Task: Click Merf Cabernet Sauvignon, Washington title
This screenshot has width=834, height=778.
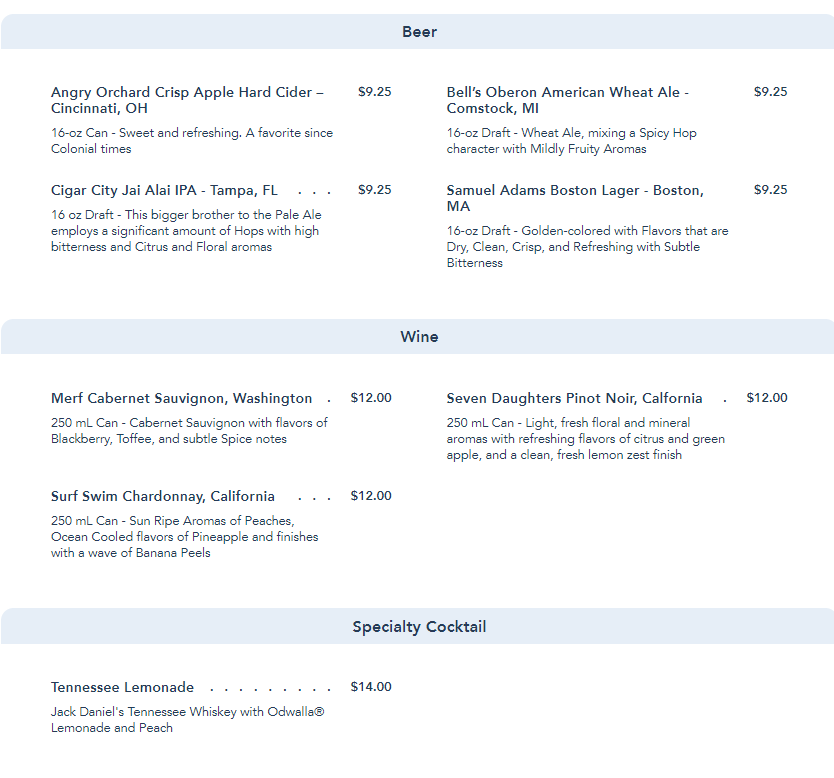Action: click(x=181, y=398)
